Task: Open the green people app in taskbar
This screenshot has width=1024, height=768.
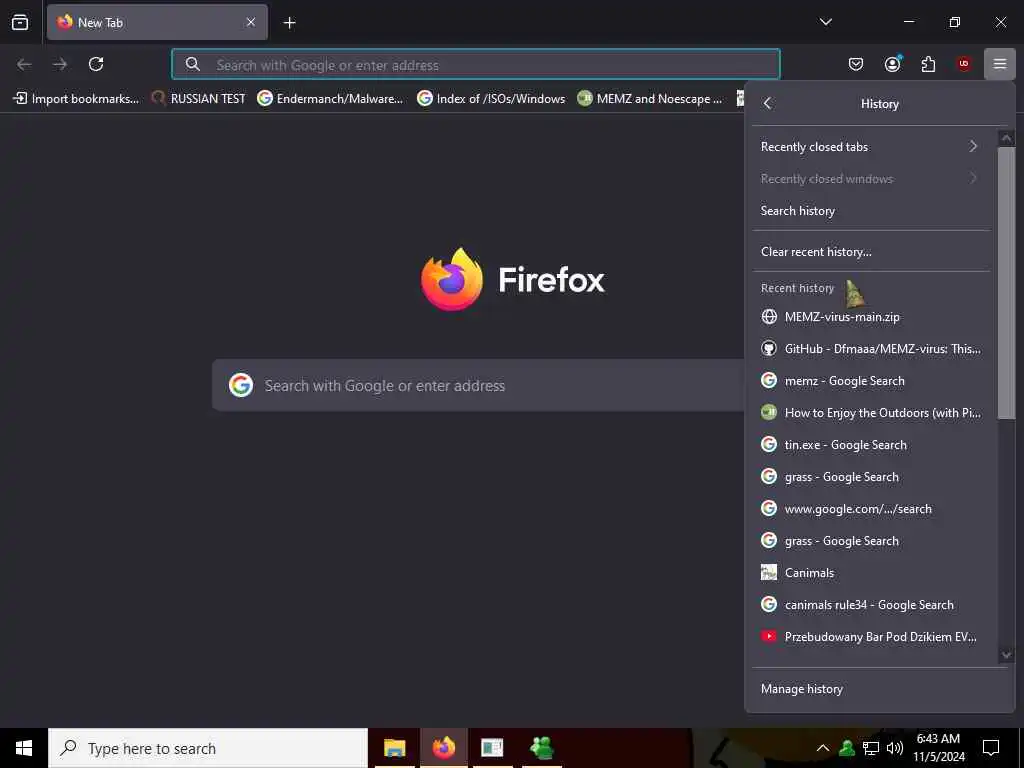Action: (x=541, y=748)
